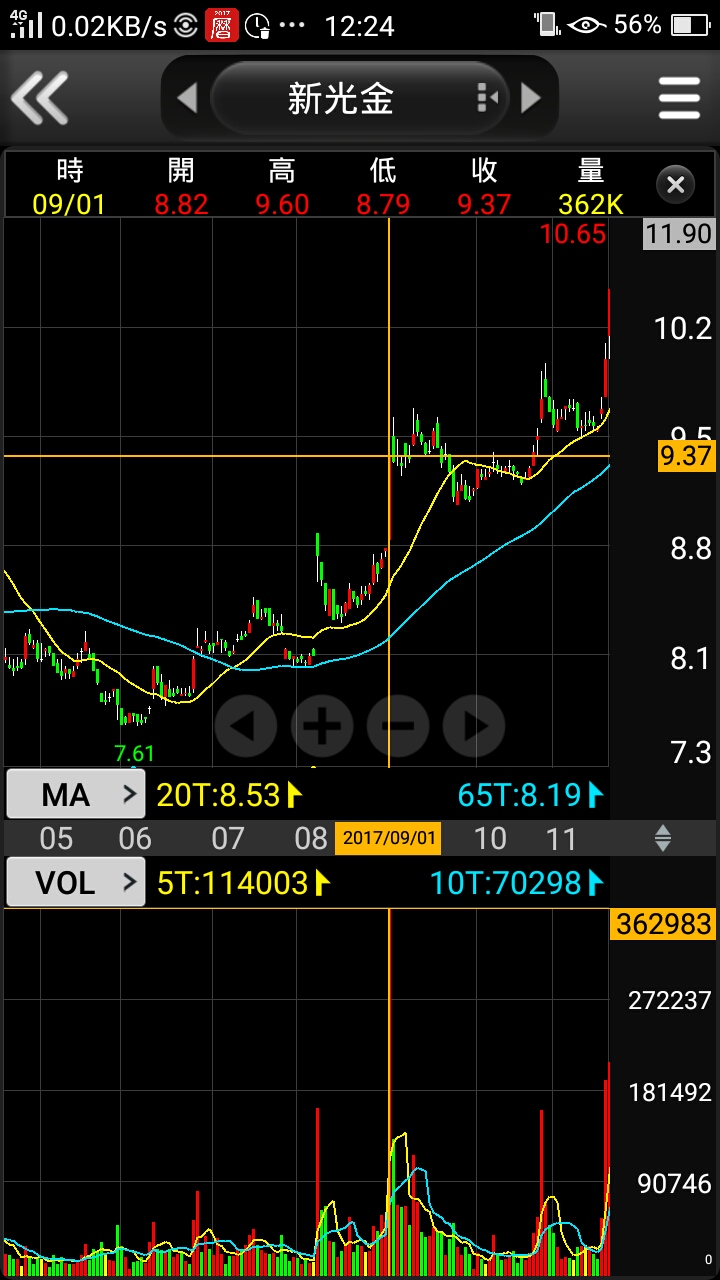Move crosshair right with chart overlay arrow

(474, 726)
